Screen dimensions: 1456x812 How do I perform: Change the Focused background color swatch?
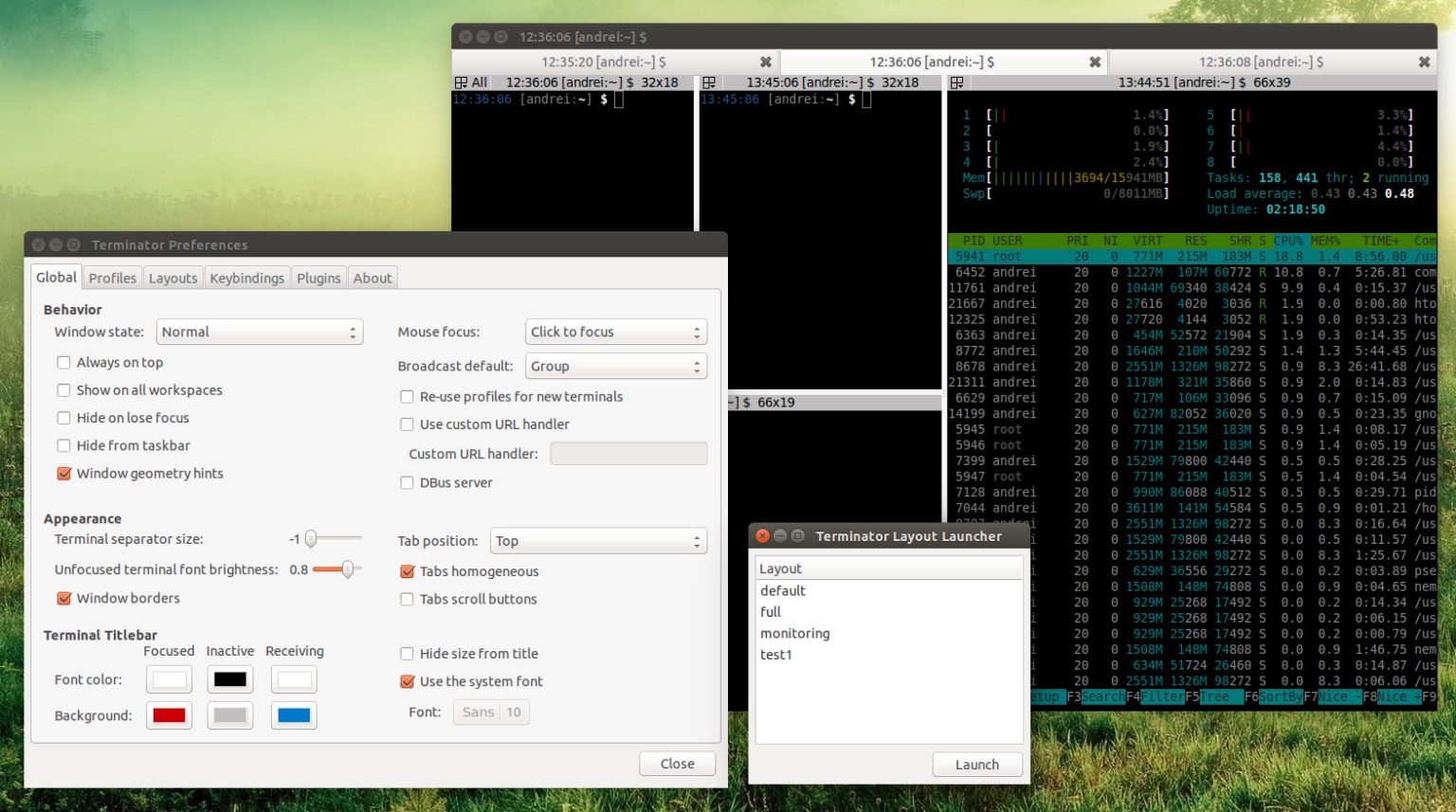[x=169, y=715]
